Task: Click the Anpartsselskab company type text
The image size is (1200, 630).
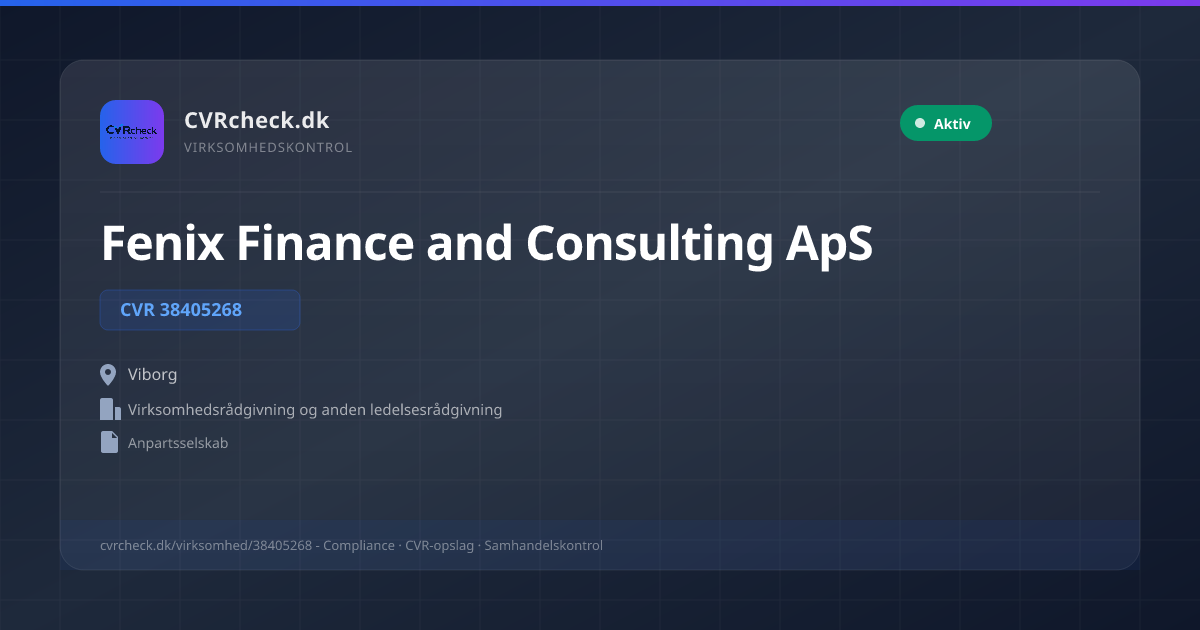Action: pos(178,442)
